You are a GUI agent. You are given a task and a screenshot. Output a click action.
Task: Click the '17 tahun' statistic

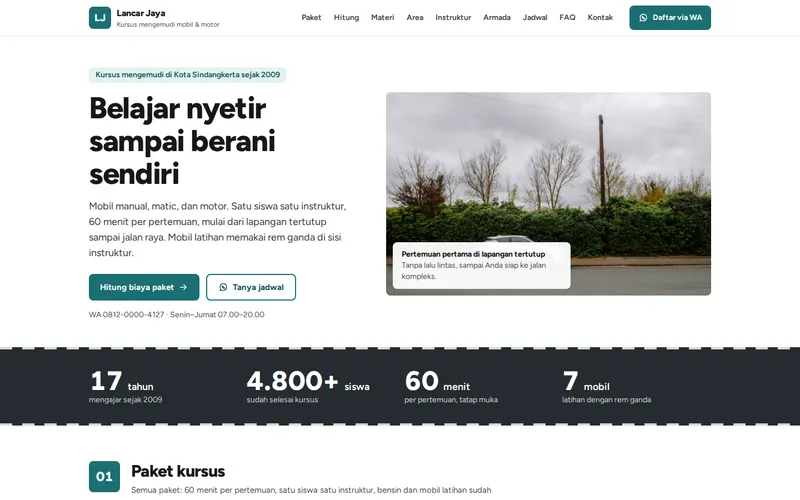pos(122,381)
